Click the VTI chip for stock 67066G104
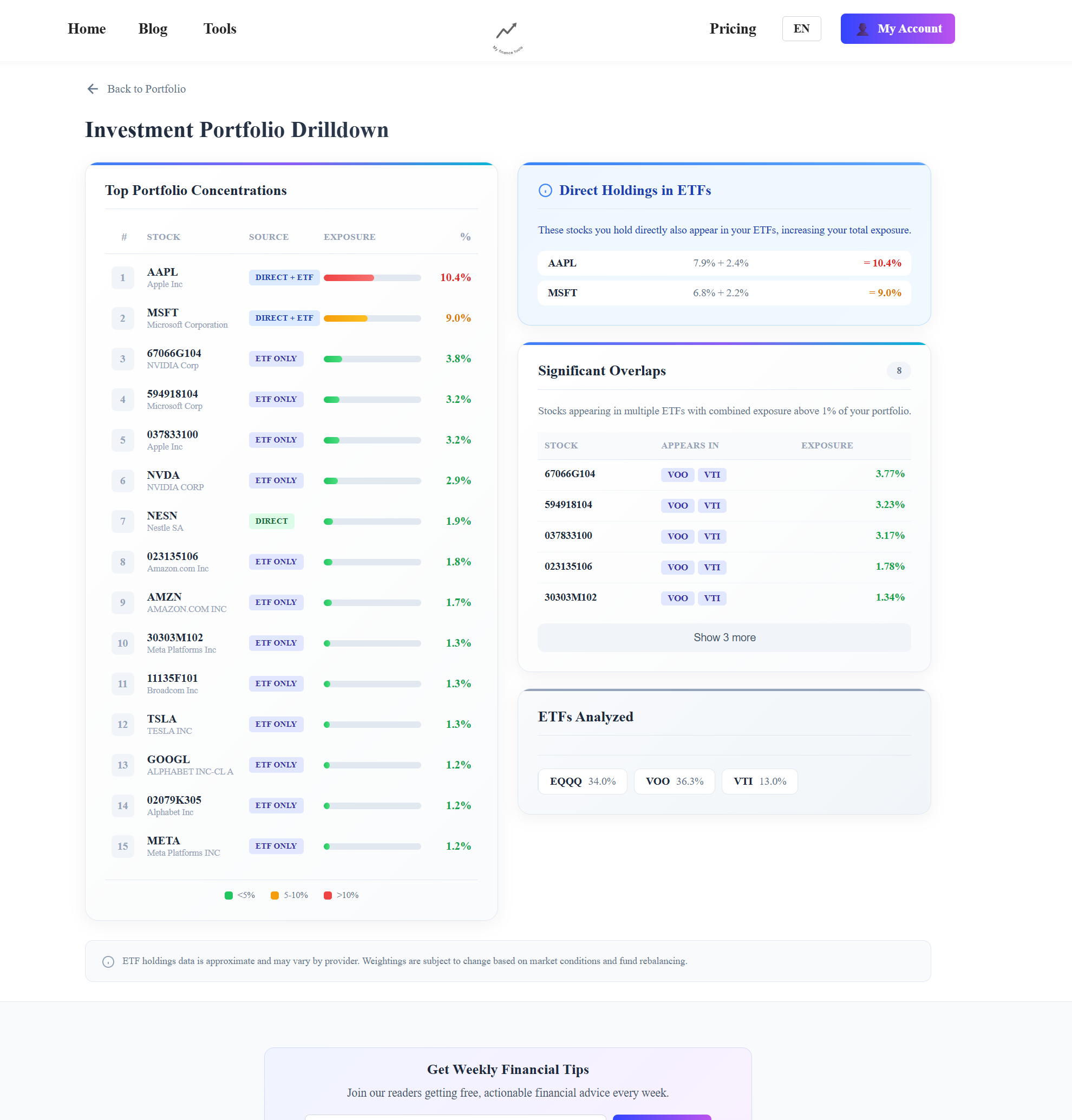This screenshot has height=1120, width=1072. 711,474
